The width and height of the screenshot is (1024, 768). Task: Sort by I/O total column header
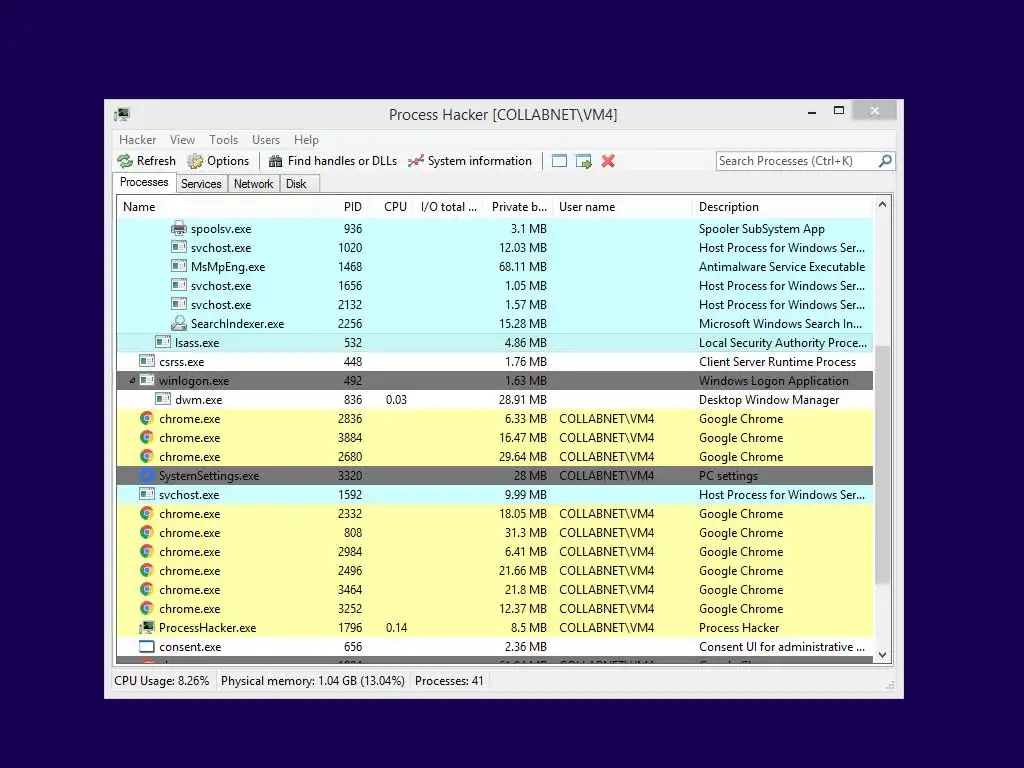(x=449, y=206)
